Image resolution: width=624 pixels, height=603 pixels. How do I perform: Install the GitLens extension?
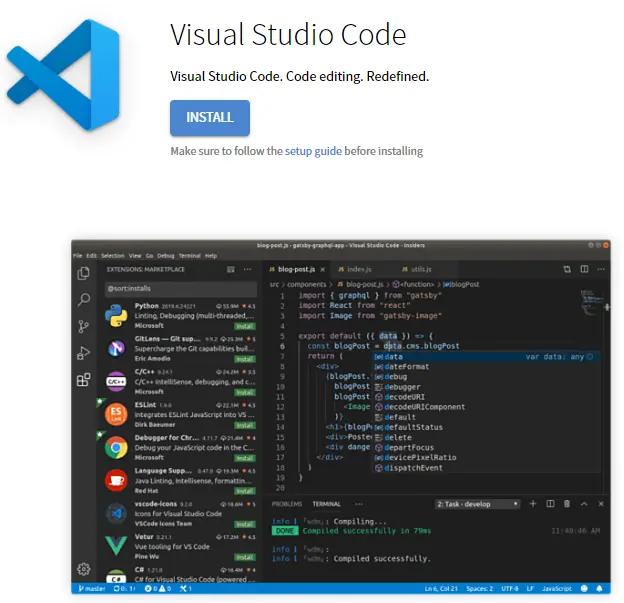click(245, 359)
